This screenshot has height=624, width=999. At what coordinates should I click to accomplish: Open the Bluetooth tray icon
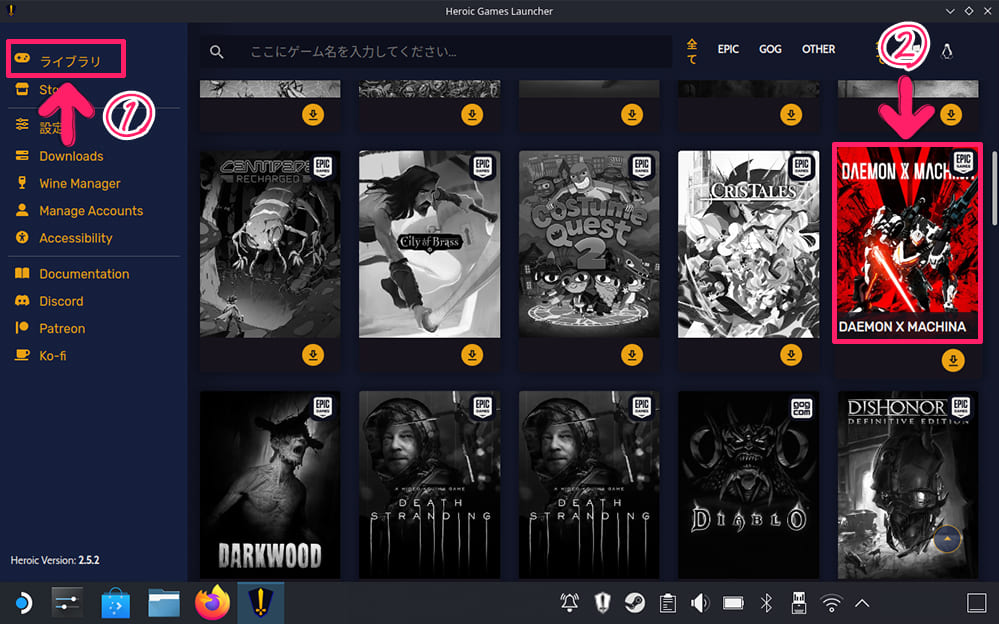tap(766, 603)
